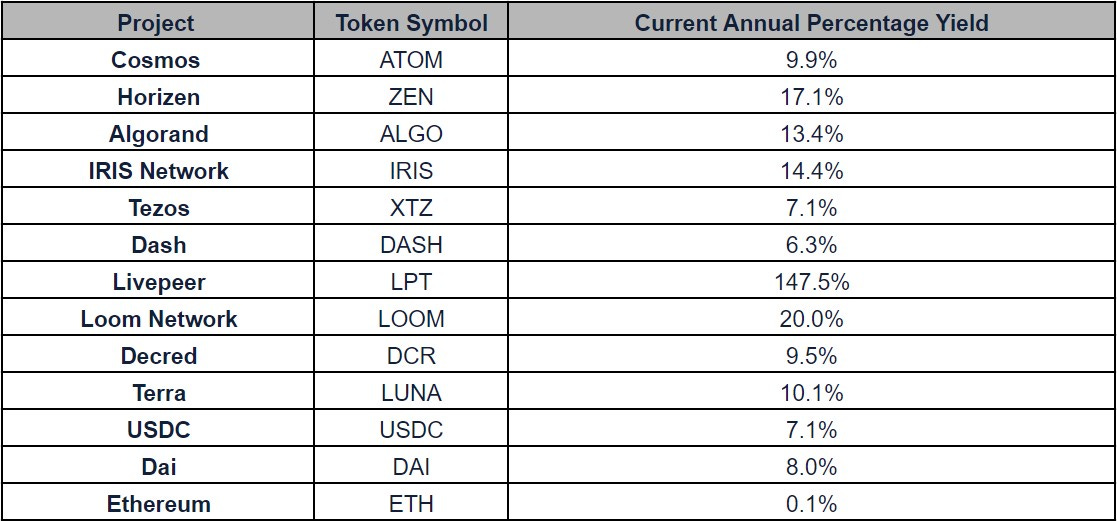Click the XTZ token symbol
The width and height of the screenshot is (1117, 521).
(x=411, y=208)
